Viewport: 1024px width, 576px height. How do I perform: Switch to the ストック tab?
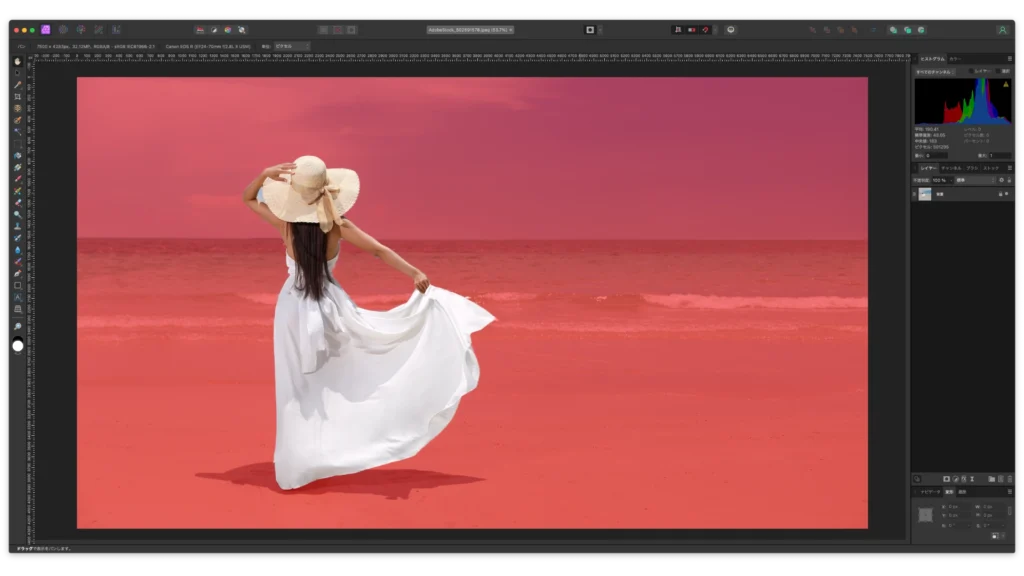pyautogui.click(x=990, y=168)
